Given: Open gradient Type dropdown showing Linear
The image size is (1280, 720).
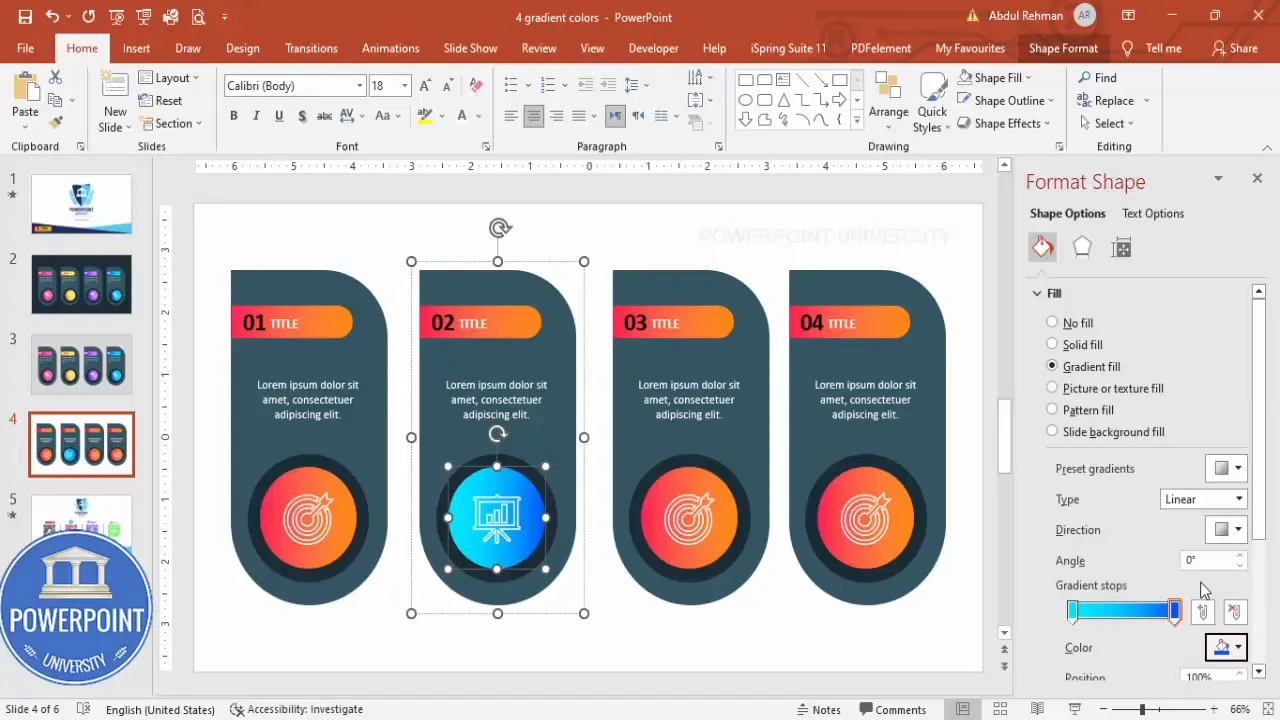Looking at the screenshot, I should [1204, 499].
